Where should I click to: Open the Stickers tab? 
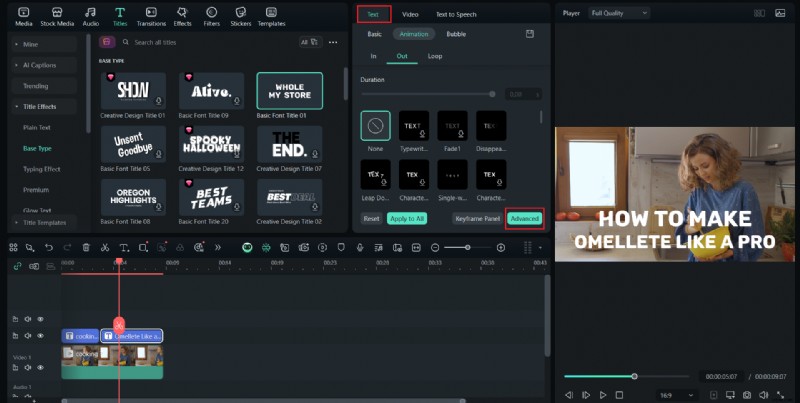tap(241, 16)
